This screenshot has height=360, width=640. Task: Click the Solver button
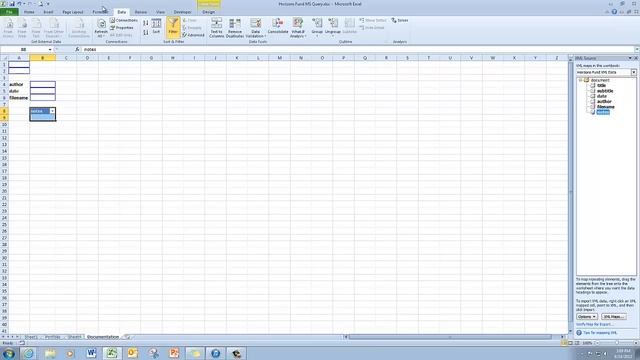click(400, 20)
